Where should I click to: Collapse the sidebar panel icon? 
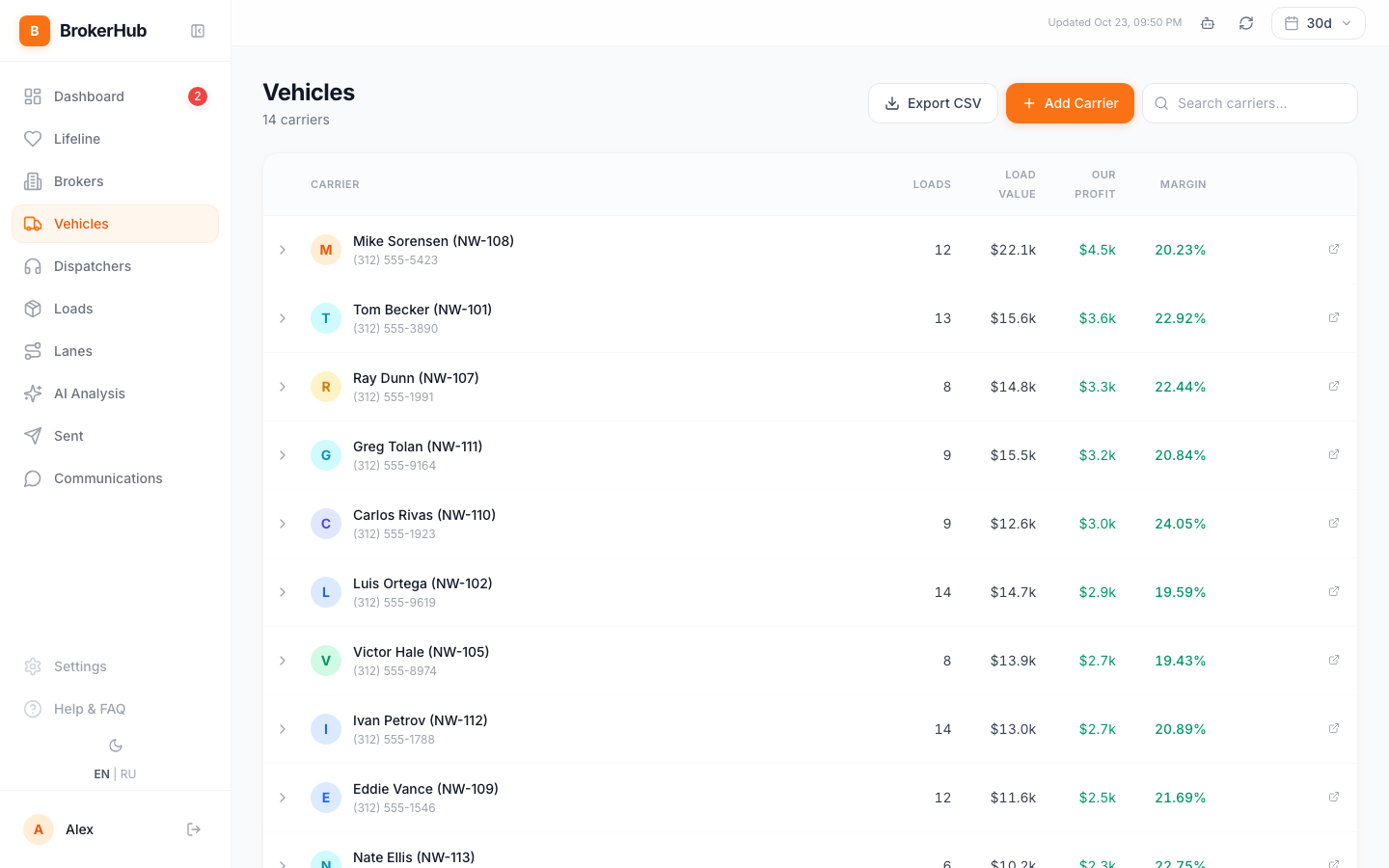198,31
